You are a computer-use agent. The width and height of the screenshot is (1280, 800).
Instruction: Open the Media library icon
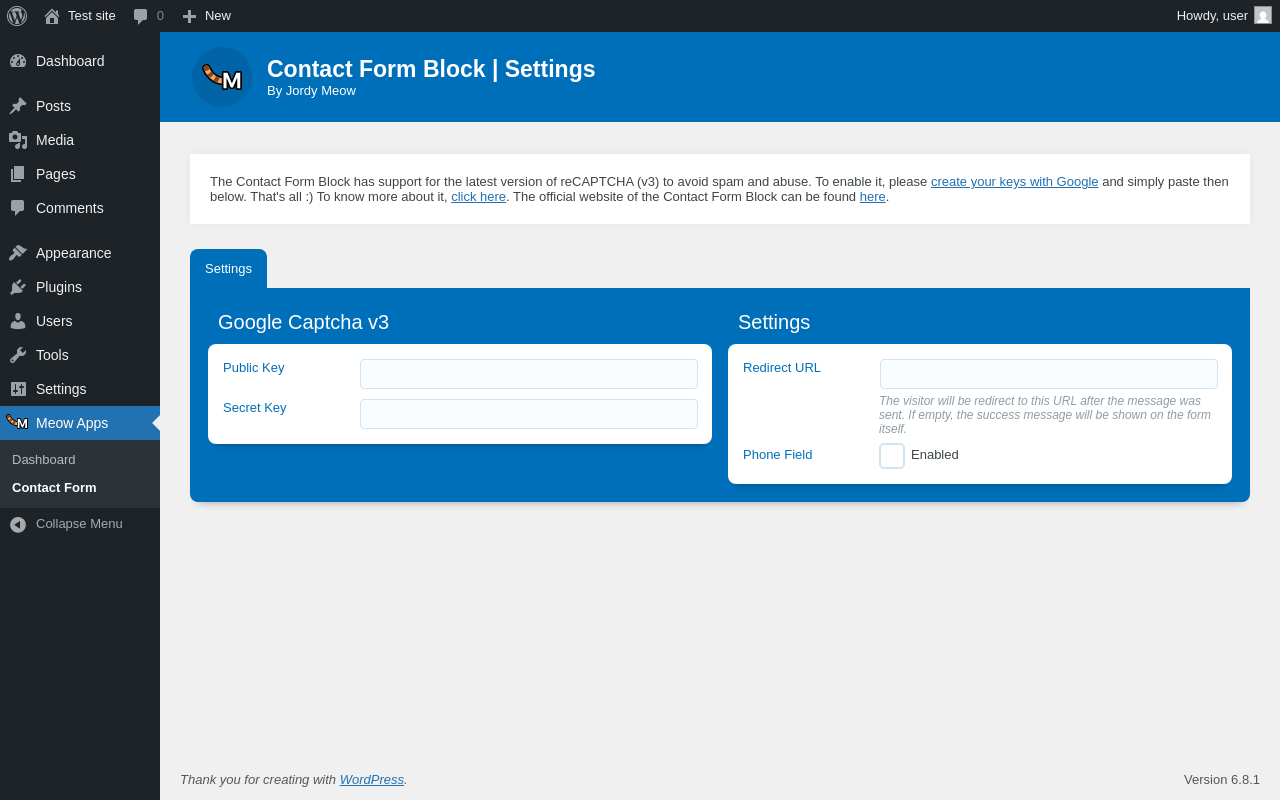[x=18, y=140]
